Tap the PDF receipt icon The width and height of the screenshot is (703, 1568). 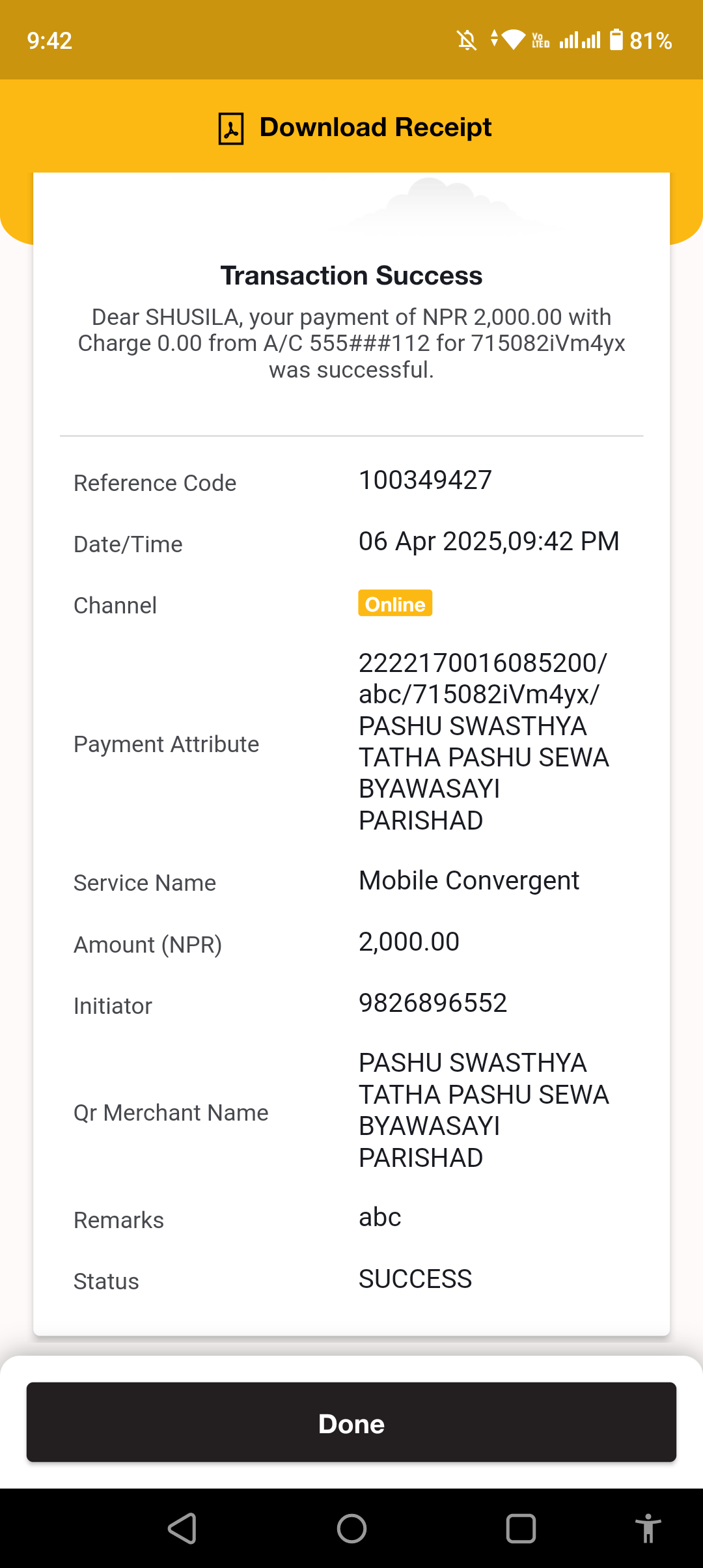click(x=230, y=128)
